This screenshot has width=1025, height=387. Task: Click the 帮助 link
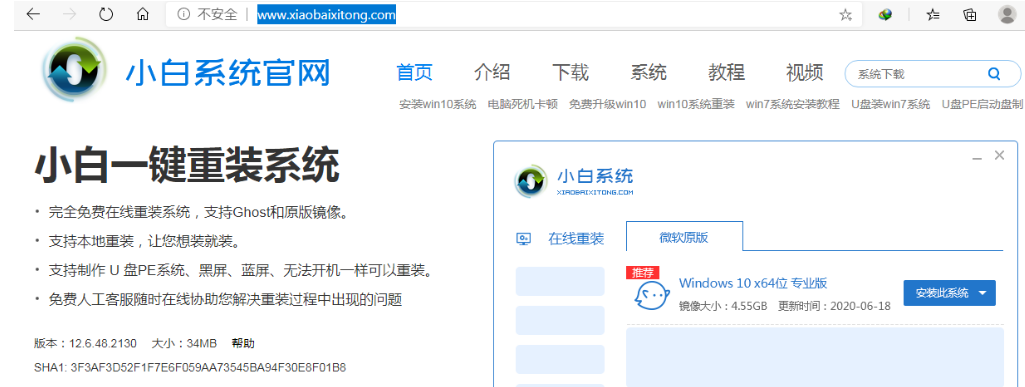pos(243,343)
